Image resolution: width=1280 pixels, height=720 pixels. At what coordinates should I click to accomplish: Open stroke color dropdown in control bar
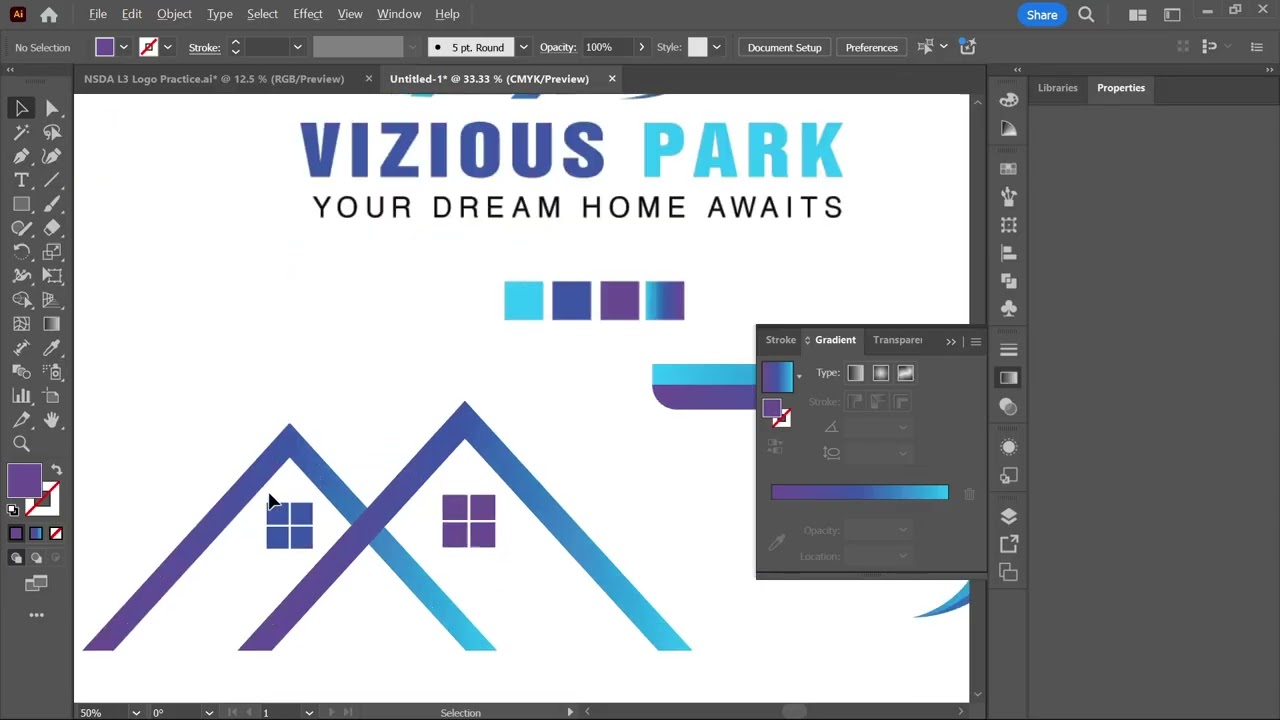[167, 47]
